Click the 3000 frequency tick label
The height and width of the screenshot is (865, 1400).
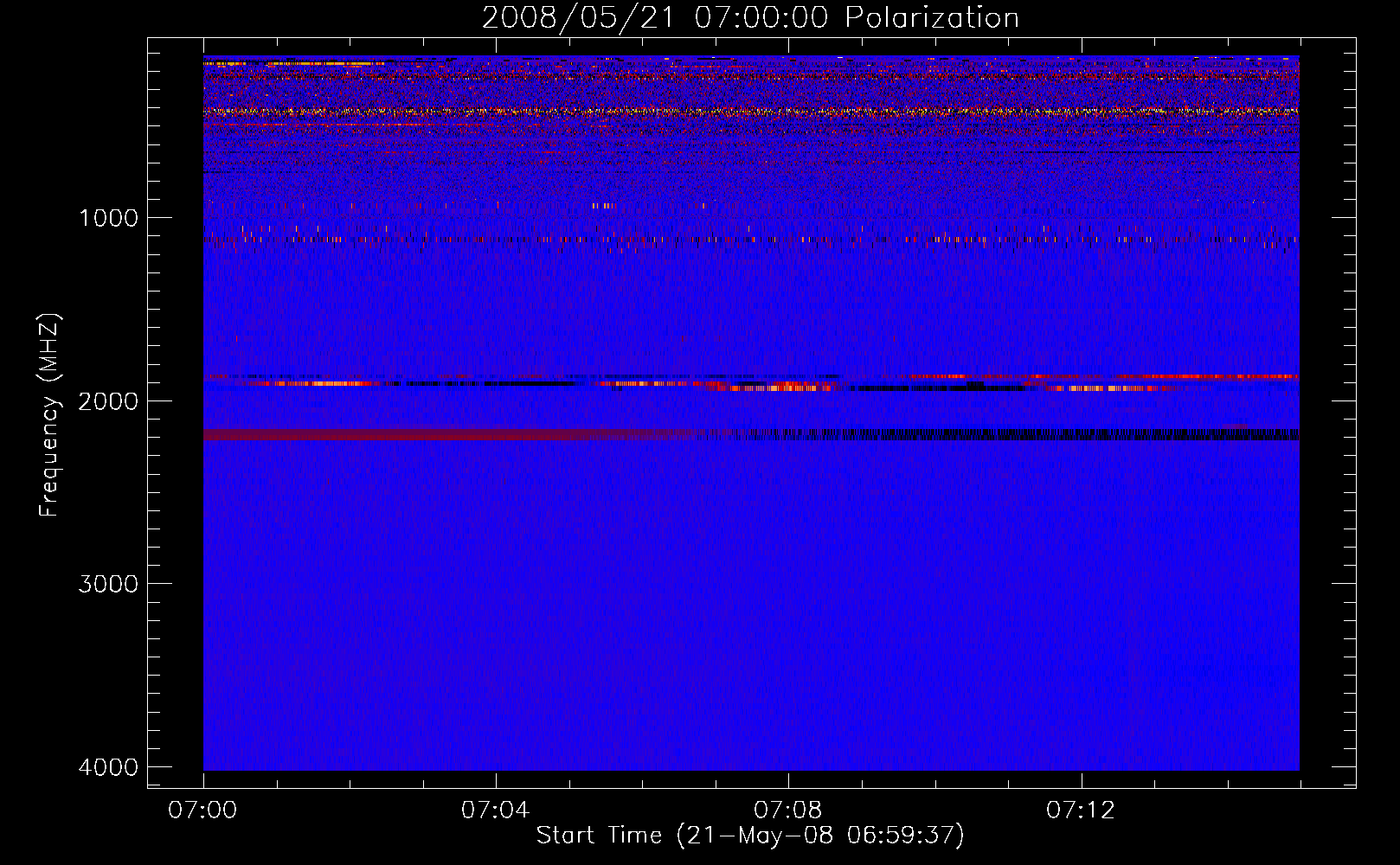click(x=108, y=584)
